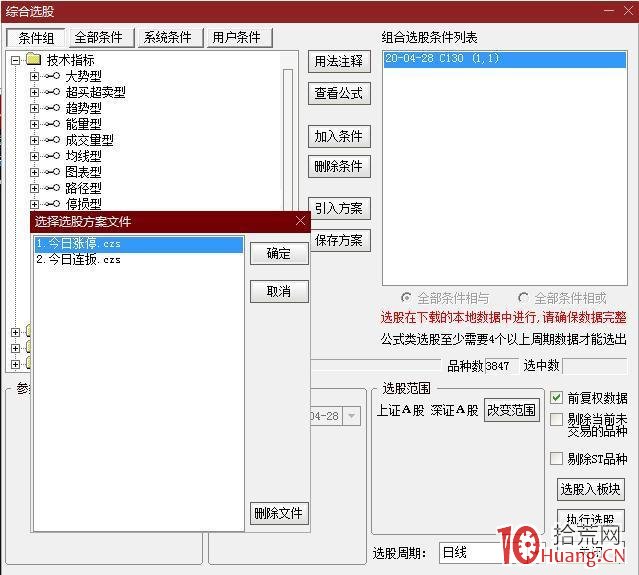The height and width of the screenshot is (575, 639).
Task: Click the 路径型 indicator node icon
Action: [53, 188]
